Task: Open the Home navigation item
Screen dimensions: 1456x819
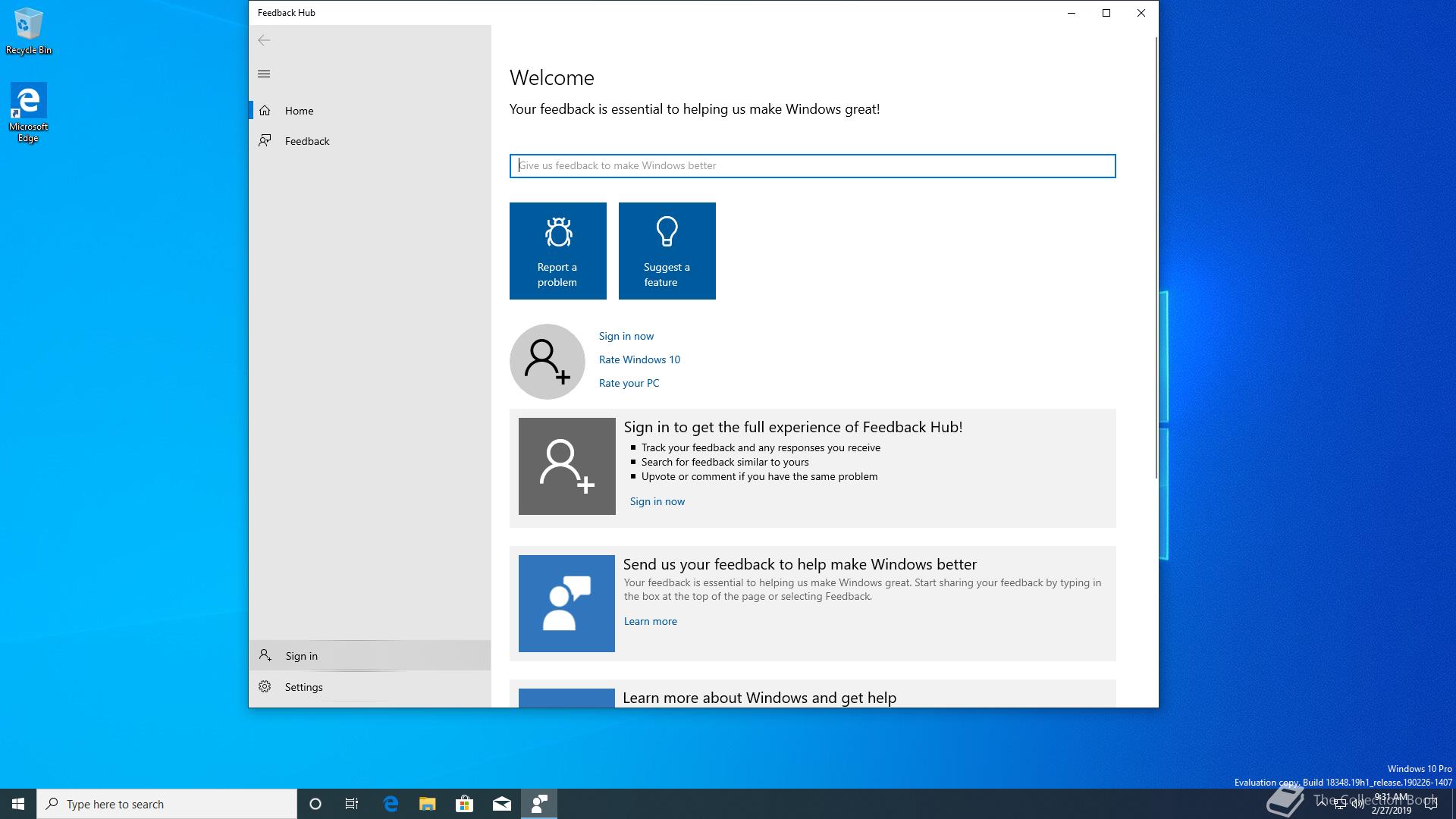Action: (370, 111)
